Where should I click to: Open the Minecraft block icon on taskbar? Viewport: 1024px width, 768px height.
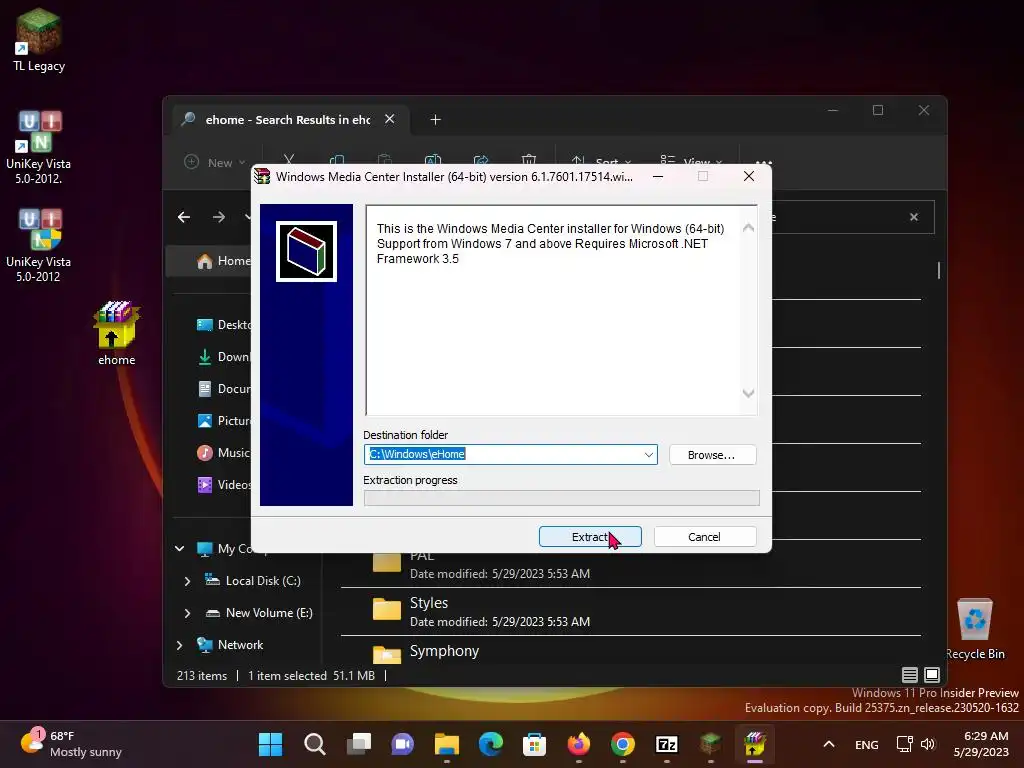point(711,744)
